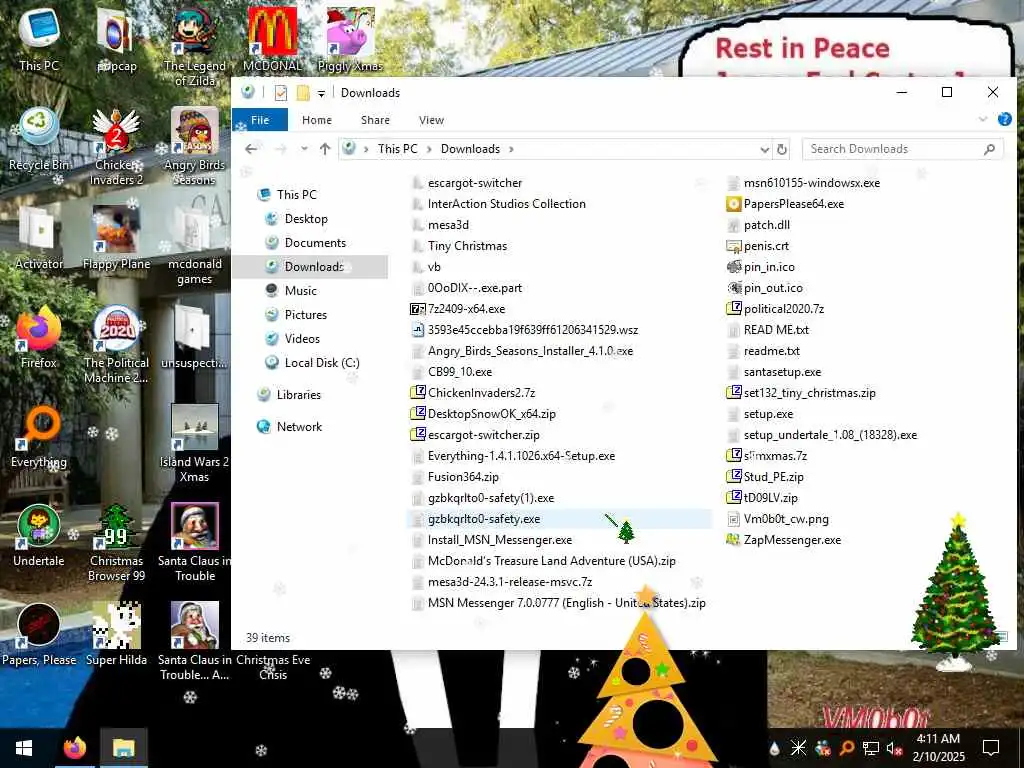This screenshot has width=1024, height=768.
Task: Select Local Disk (C:) in navigation pane
Action: (322, 363)
